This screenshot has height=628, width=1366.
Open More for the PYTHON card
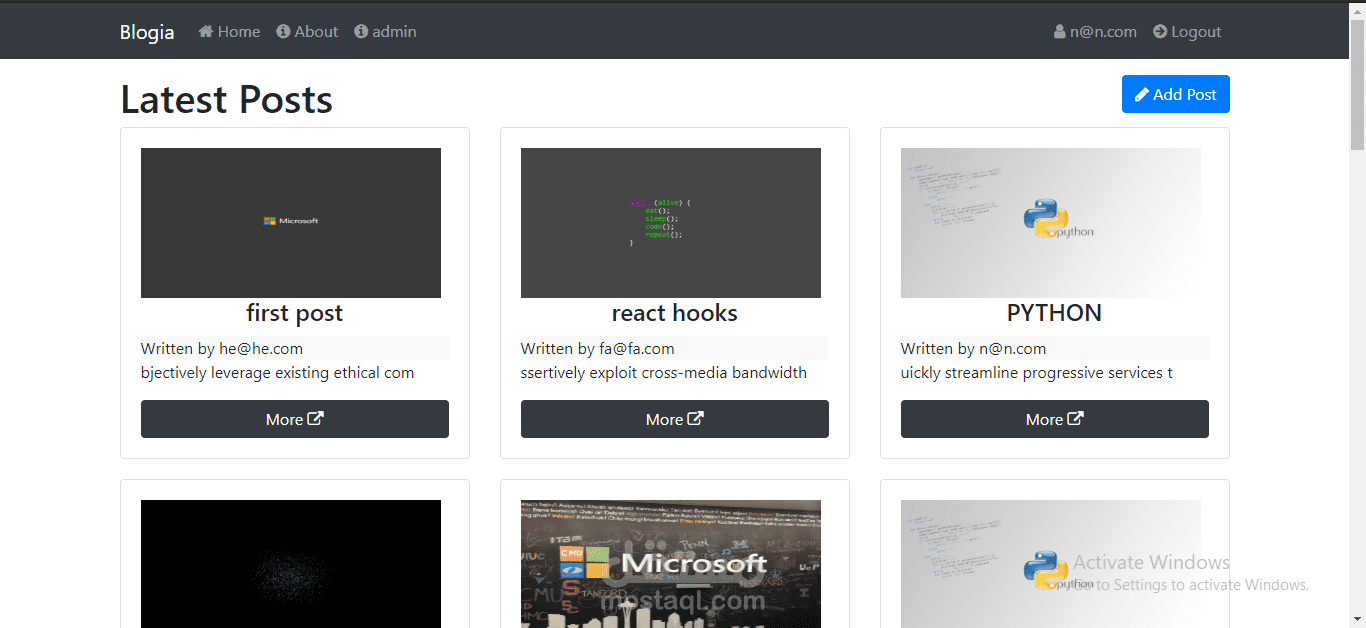point(1055,419)
